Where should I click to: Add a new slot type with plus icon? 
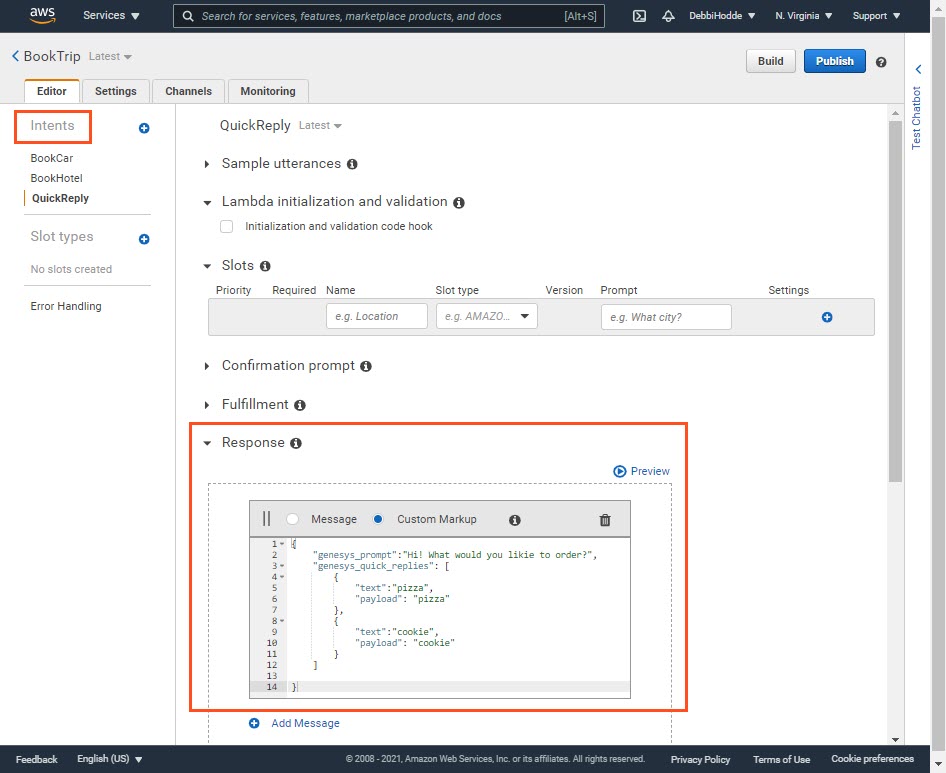point(144,239)
